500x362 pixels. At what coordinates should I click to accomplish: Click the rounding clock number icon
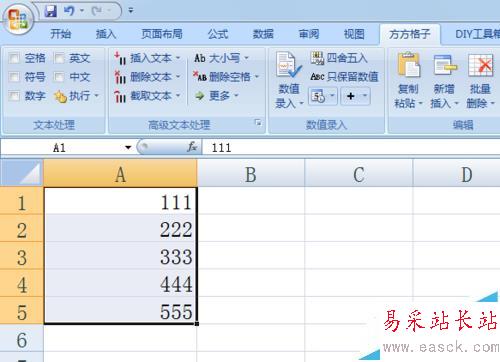[318, 96]
